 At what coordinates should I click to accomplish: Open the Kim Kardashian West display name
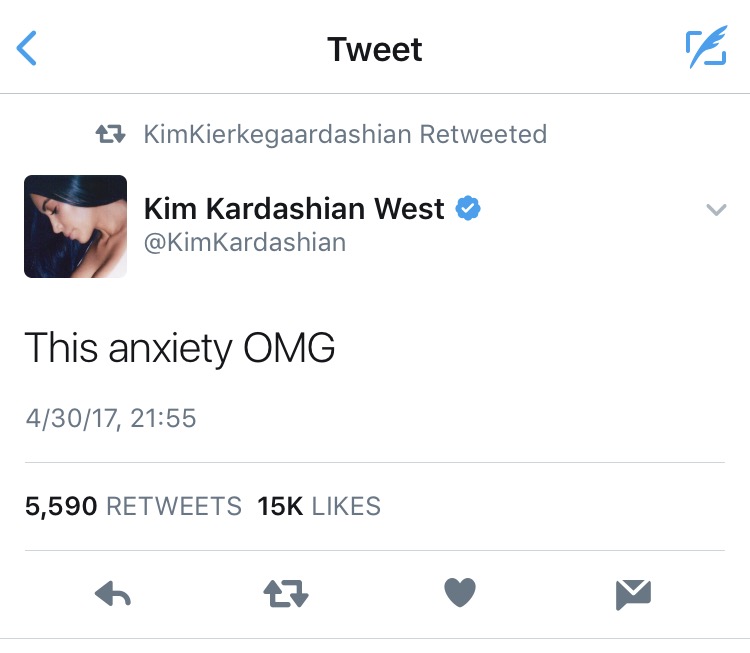[294, 209]
